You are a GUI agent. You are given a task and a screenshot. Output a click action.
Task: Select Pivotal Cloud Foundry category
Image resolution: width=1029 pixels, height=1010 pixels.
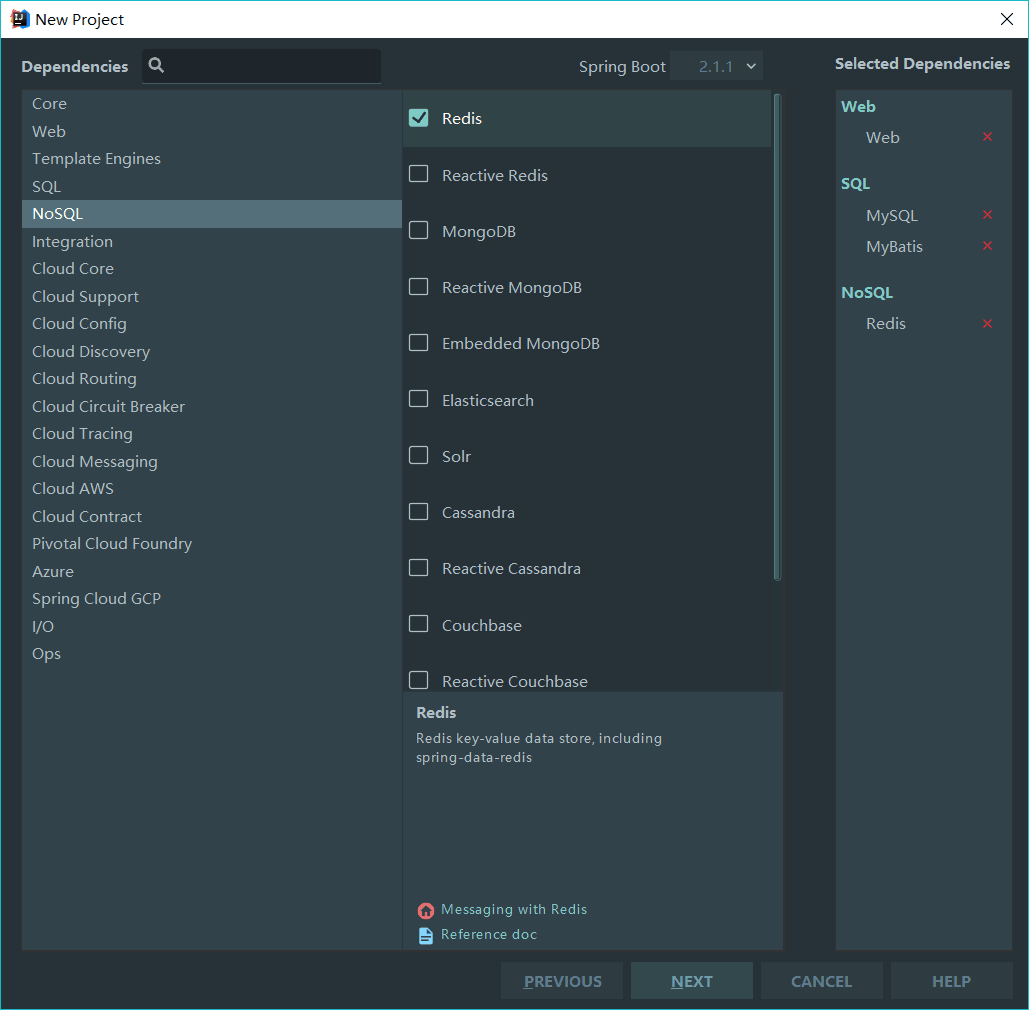pyautogui.click(x=211, y=543)
